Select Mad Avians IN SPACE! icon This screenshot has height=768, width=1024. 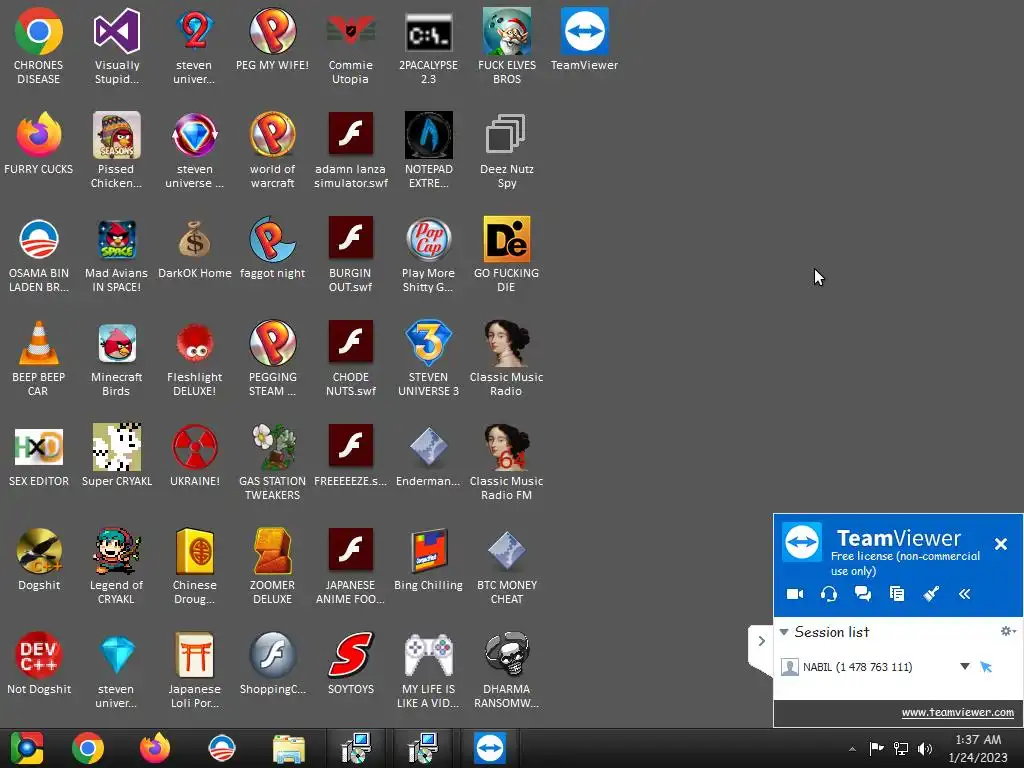116,255
